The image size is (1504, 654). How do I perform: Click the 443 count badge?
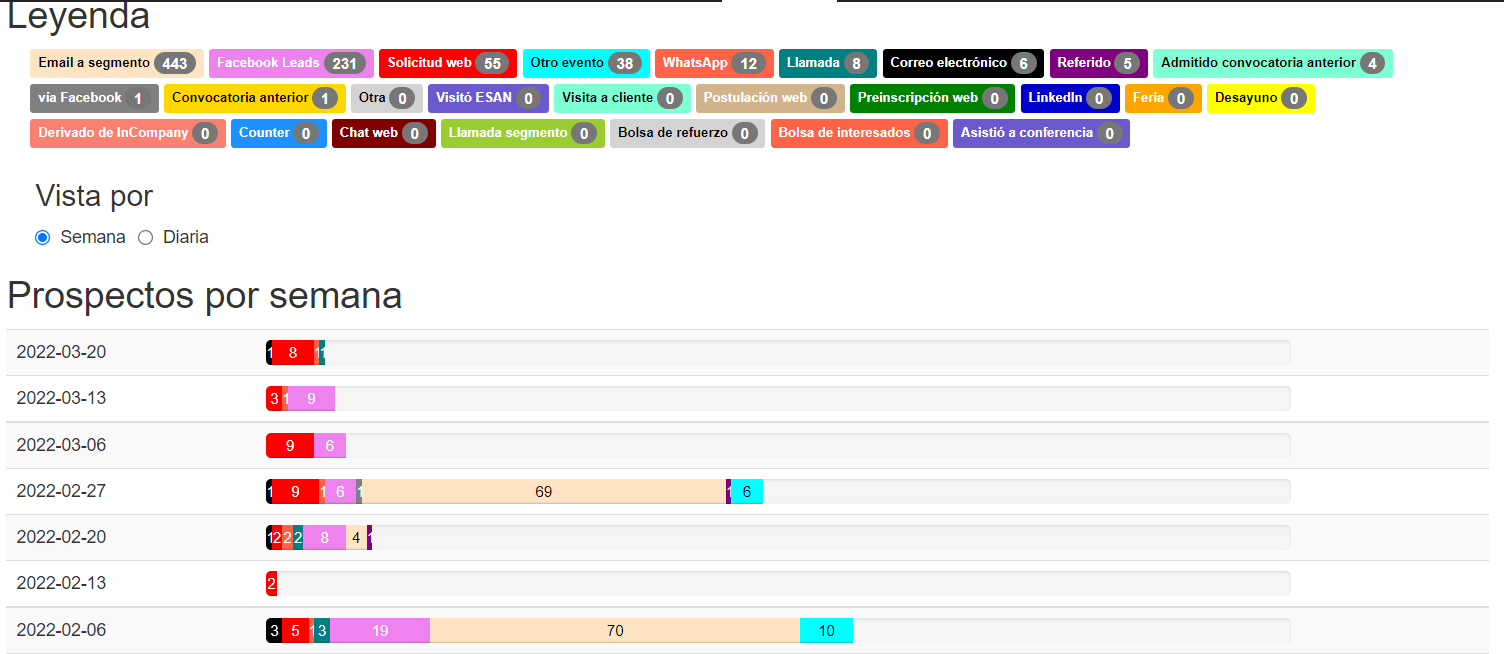tap(175, 63)
